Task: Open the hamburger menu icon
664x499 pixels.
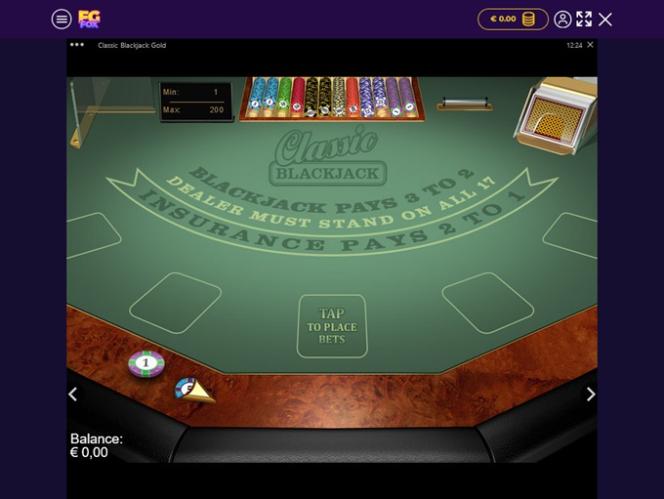Action: [61, 19]
